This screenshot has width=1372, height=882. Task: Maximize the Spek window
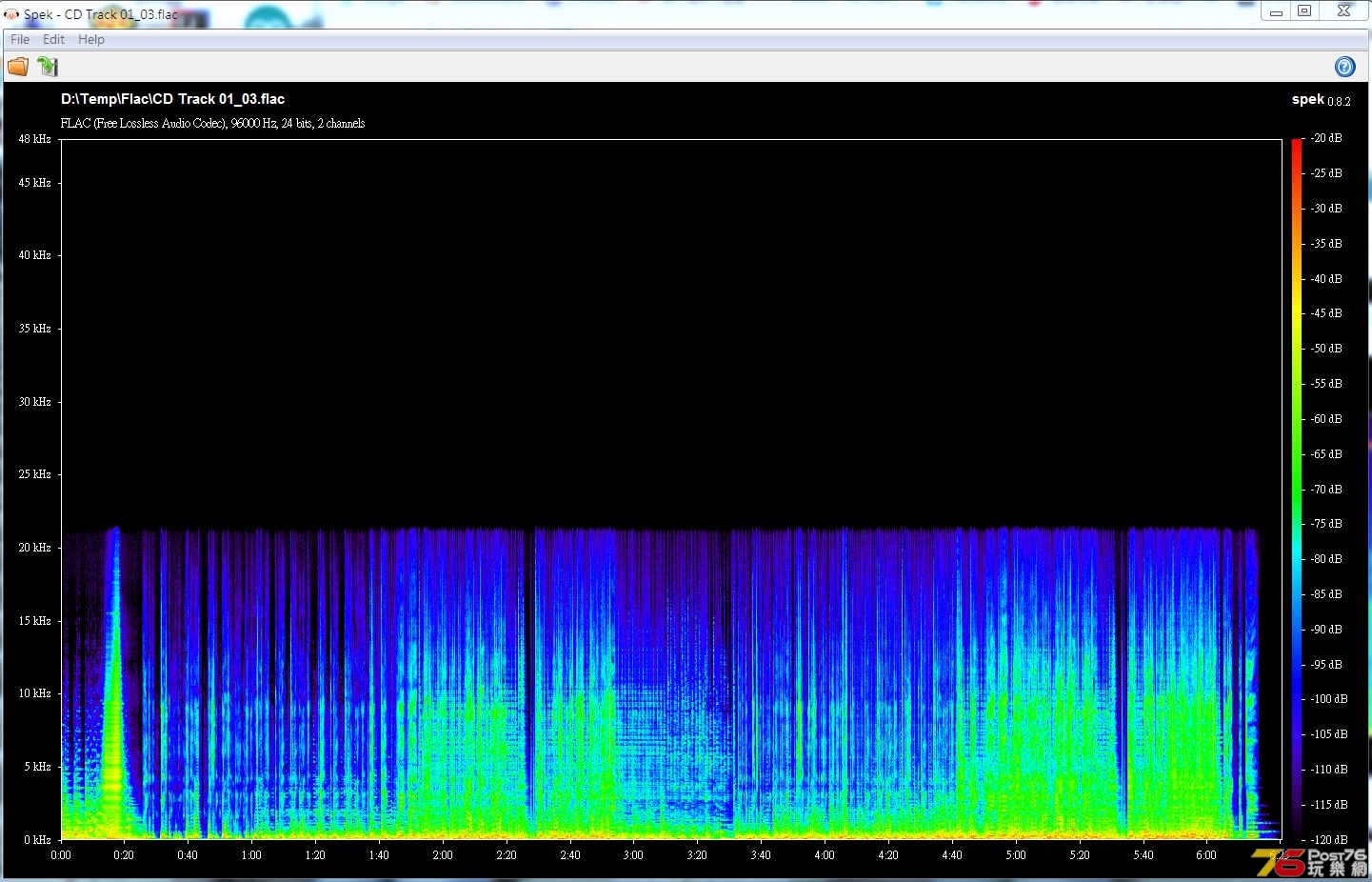1304,11
